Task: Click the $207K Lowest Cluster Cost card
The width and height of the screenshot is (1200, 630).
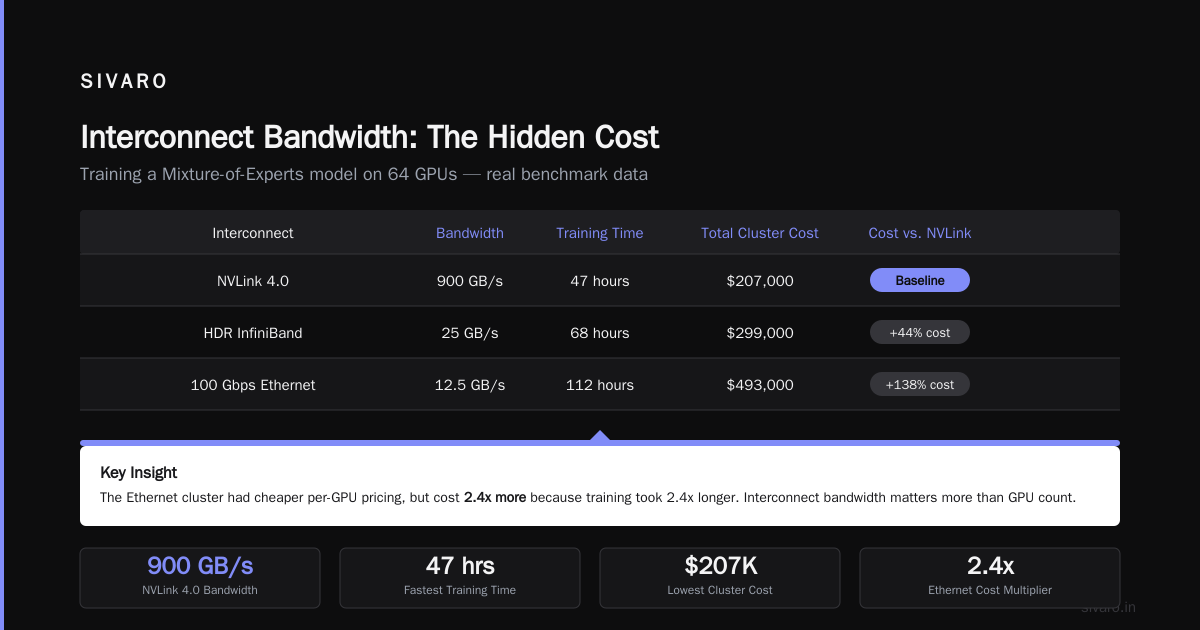Action: [x=720, y=578]
